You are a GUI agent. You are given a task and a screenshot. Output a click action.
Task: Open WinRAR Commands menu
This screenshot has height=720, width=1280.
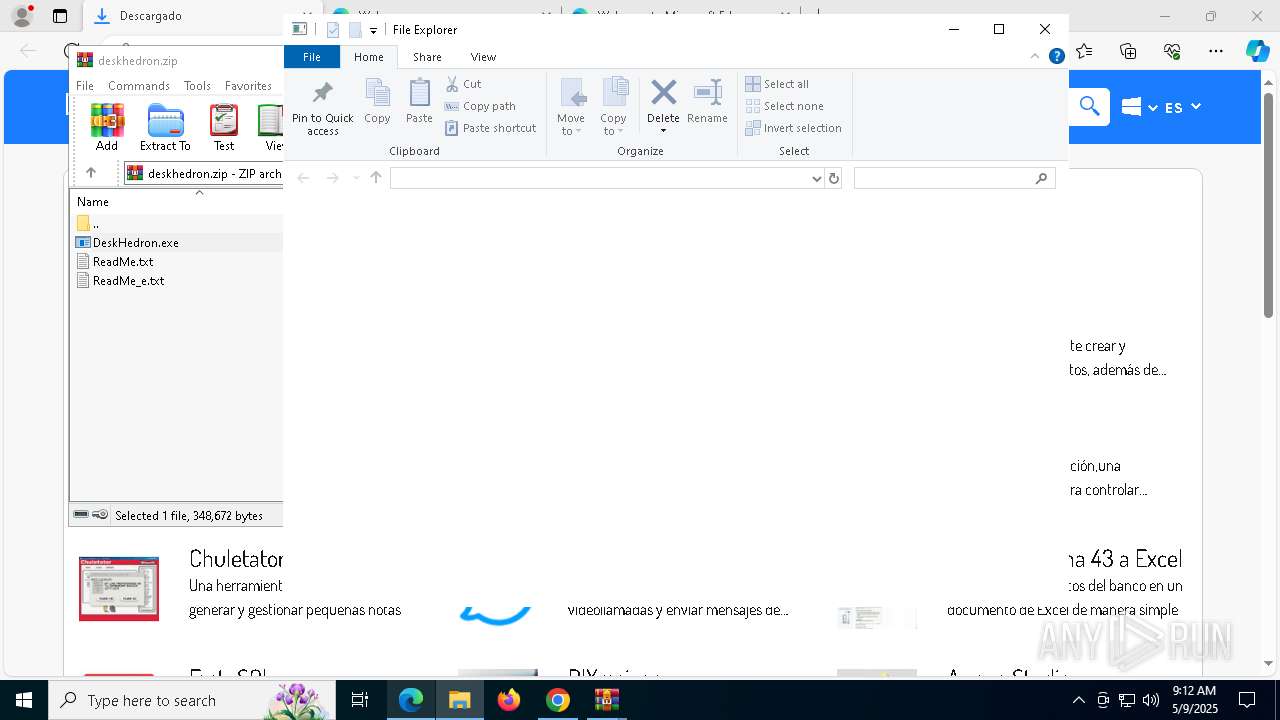click(139, 86)
